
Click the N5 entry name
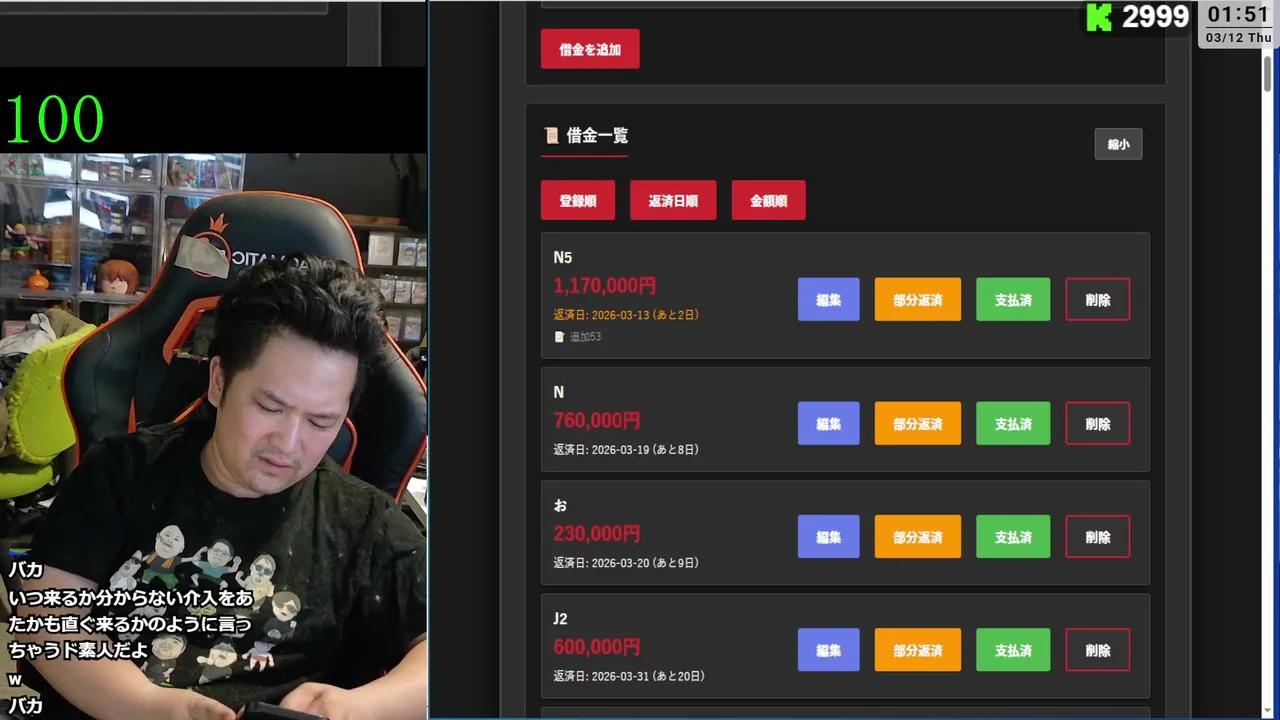pos(562,258)
